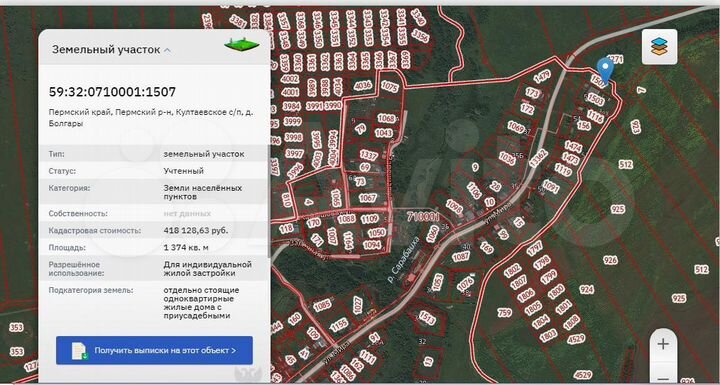Select parcel 1474 on the map
The image size is (720, 385).
tap(573, 147)
